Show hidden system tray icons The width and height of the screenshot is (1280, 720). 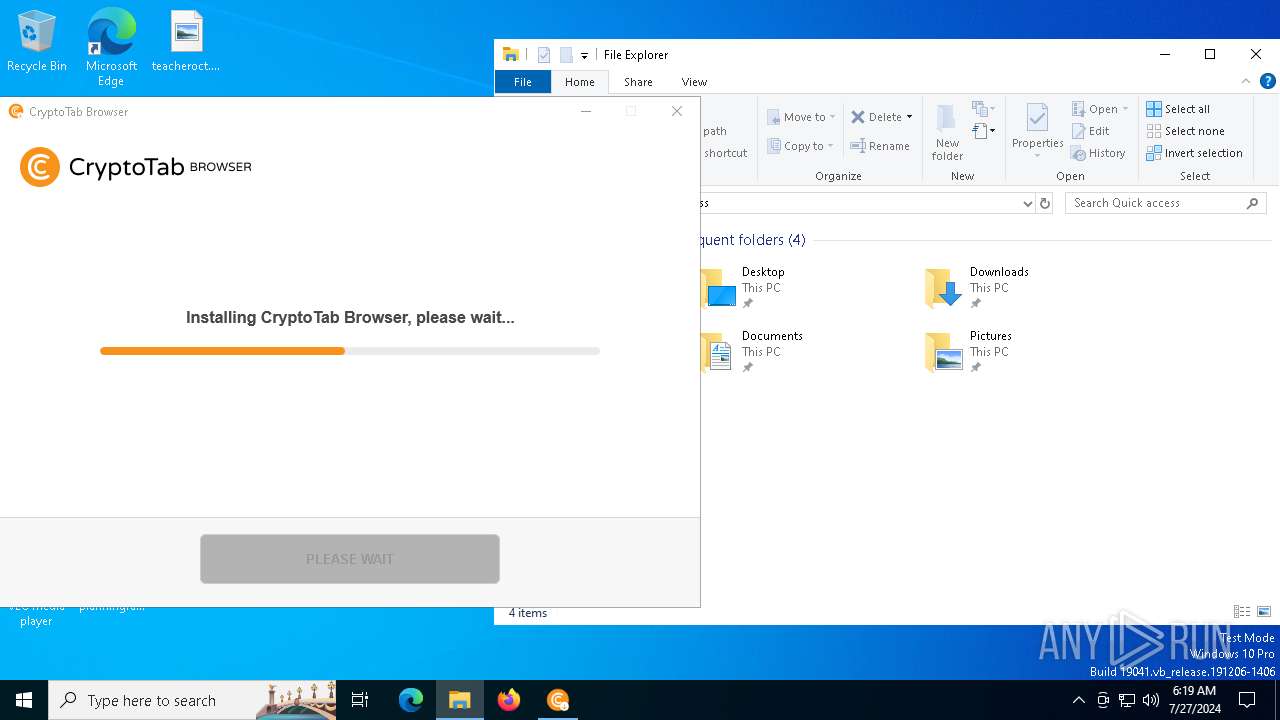[x=1078, y=700]
